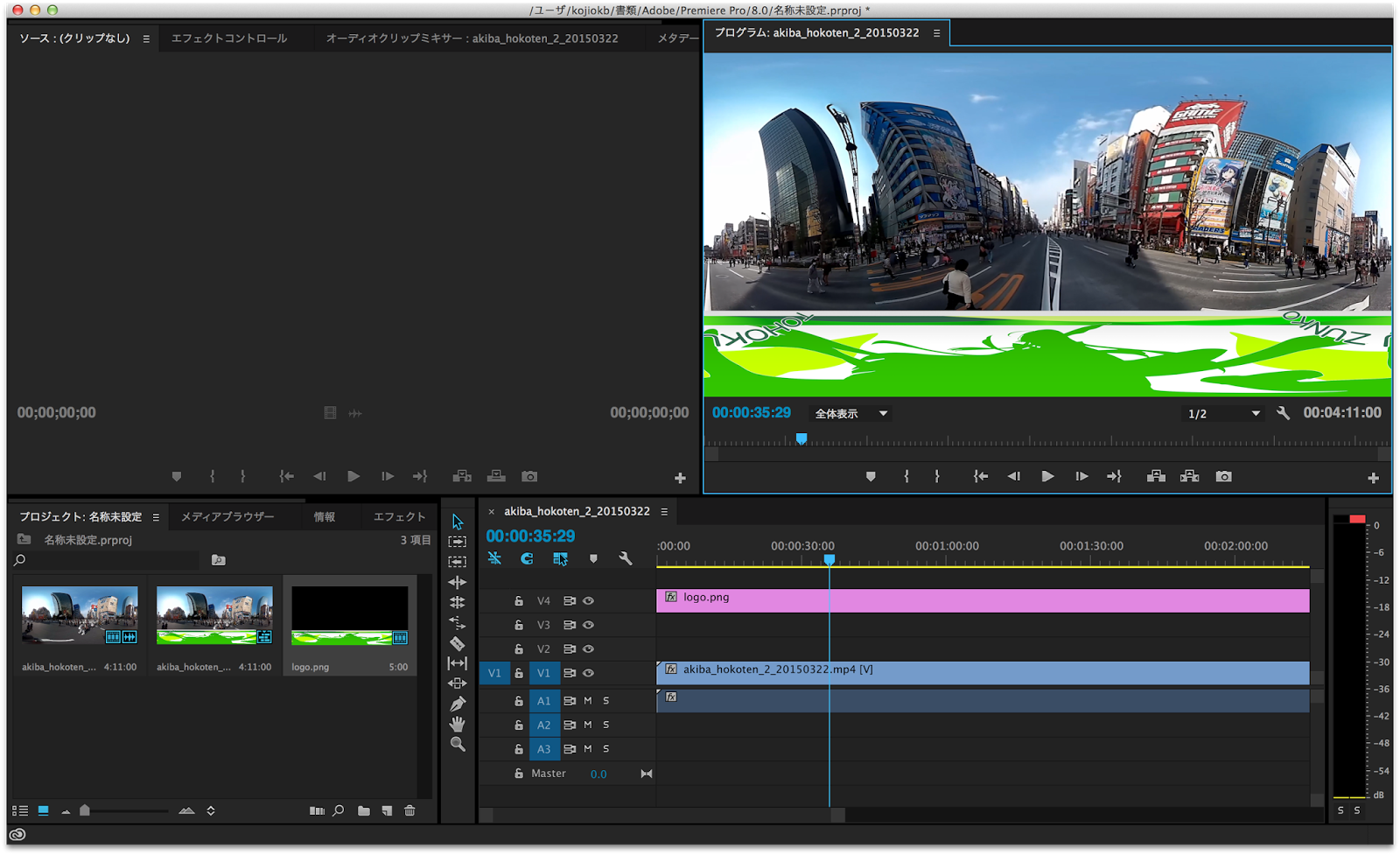Select the Hand tool
This screenshot has width=1400, height=855.
pos(457,724)
